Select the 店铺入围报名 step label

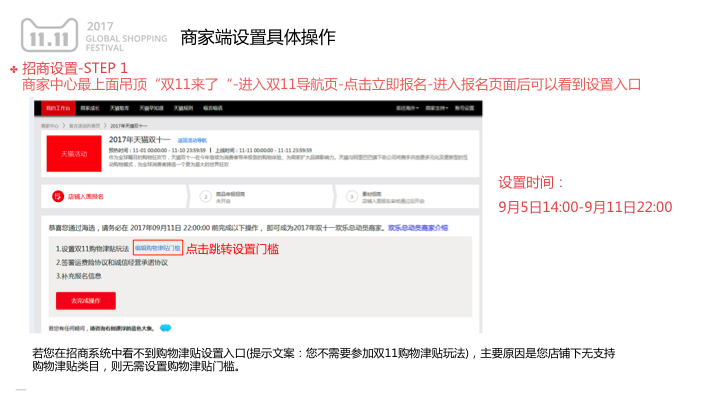86,197
